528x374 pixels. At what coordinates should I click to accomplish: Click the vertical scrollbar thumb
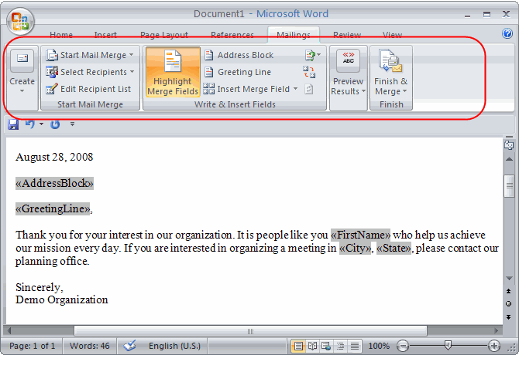pos(509,186)
